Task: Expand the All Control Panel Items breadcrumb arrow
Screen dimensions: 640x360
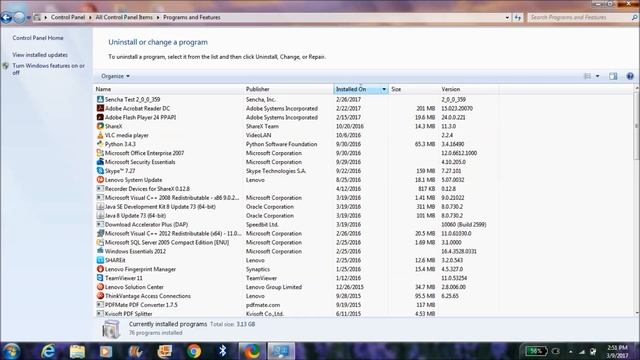Action: (158, 18)
